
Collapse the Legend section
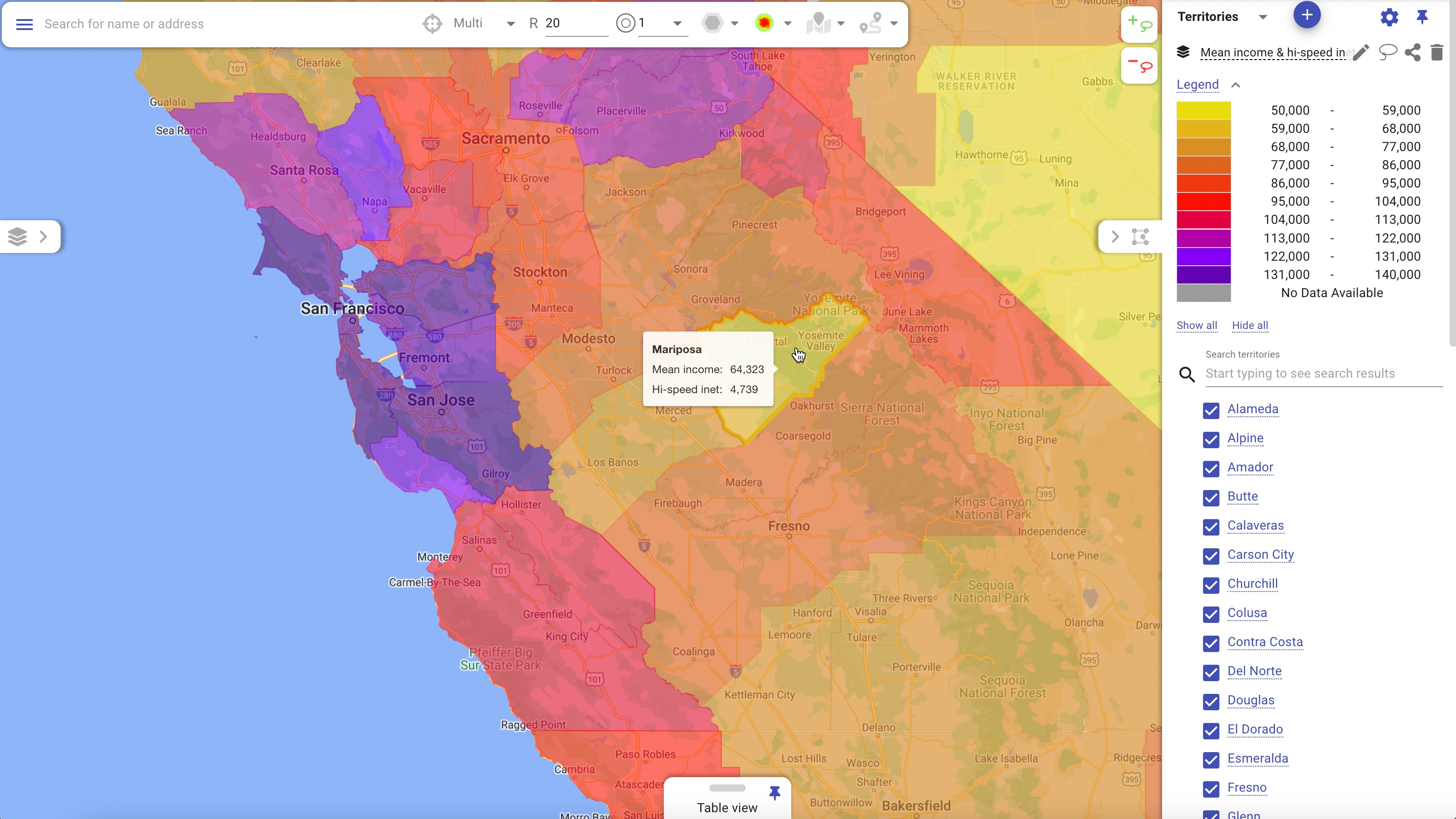[x=1235, y=85]
